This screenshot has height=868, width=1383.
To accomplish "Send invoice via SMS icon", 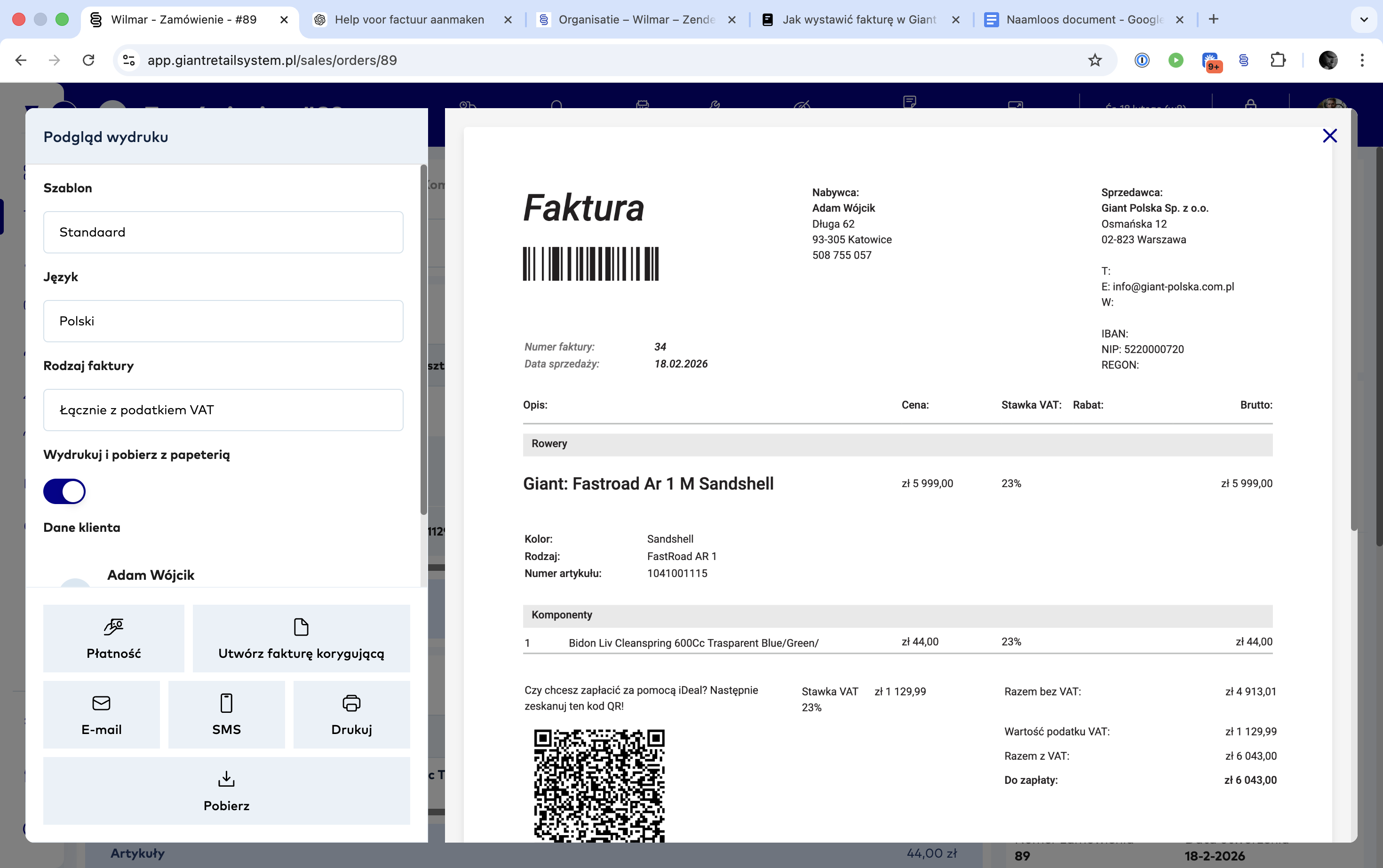I will pos(226,703).
